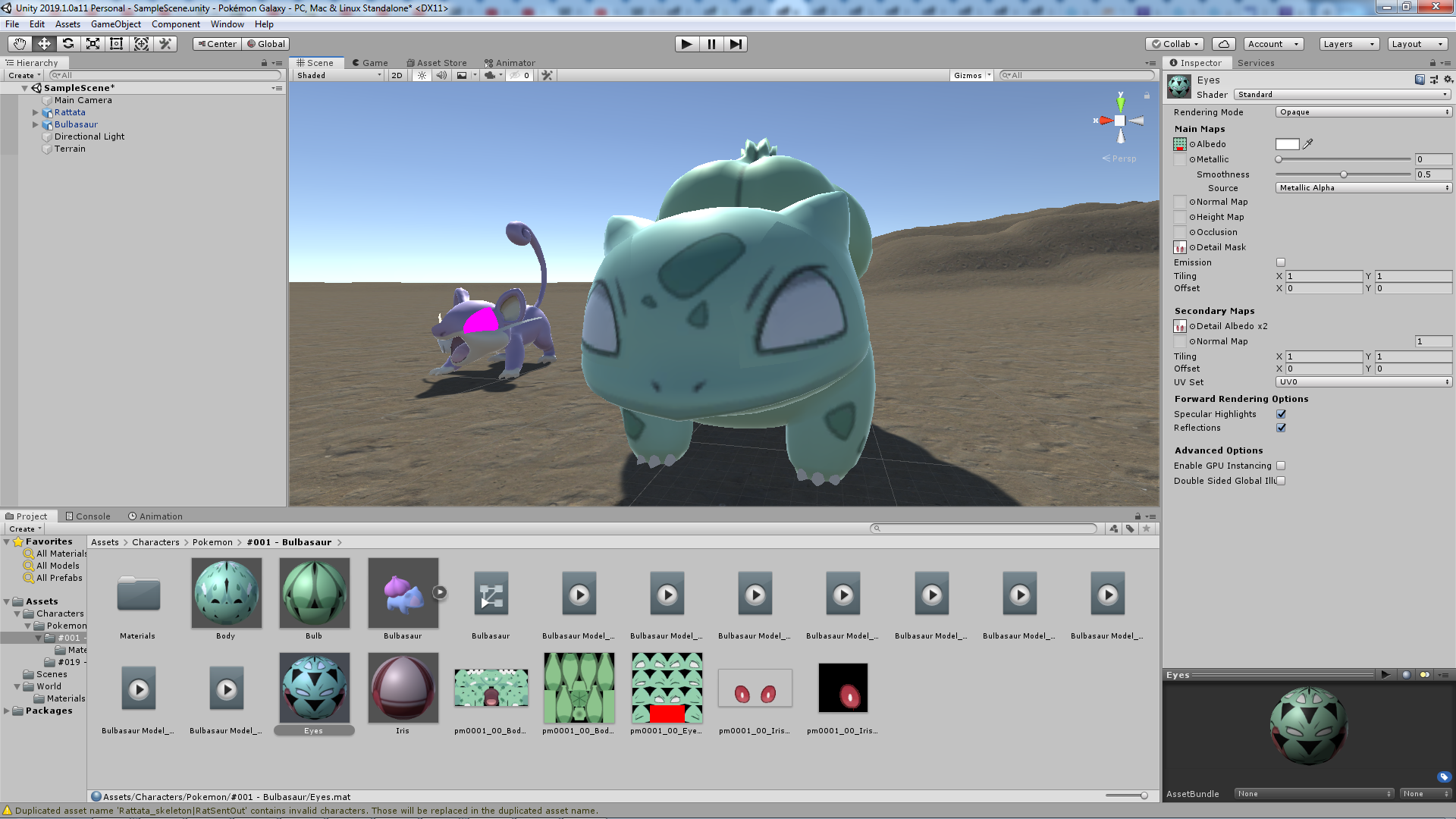Open the Layers dropdown

point(1349,44)
